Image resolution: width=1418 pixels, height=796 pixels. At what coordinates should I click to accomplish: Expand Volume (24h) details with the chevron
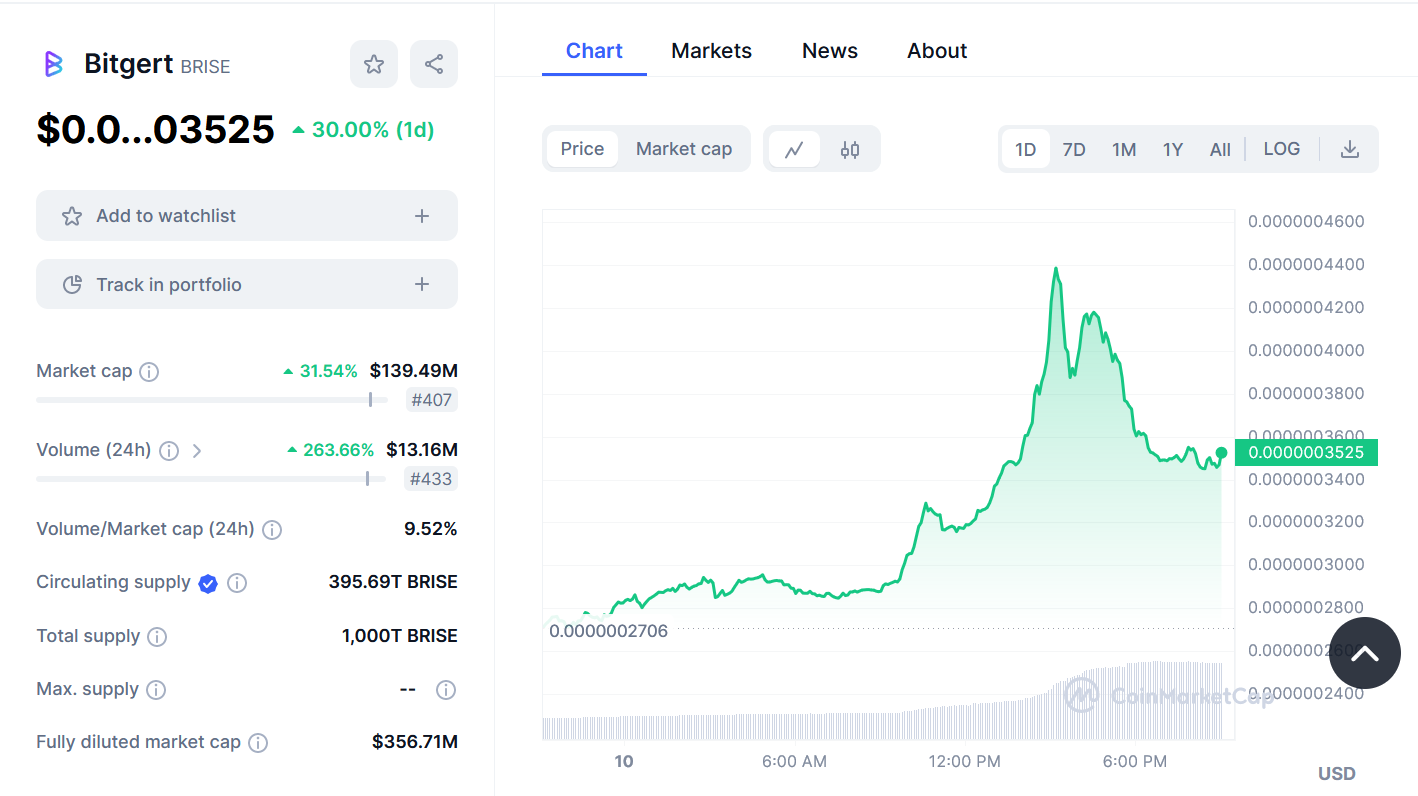click(197, 451)
